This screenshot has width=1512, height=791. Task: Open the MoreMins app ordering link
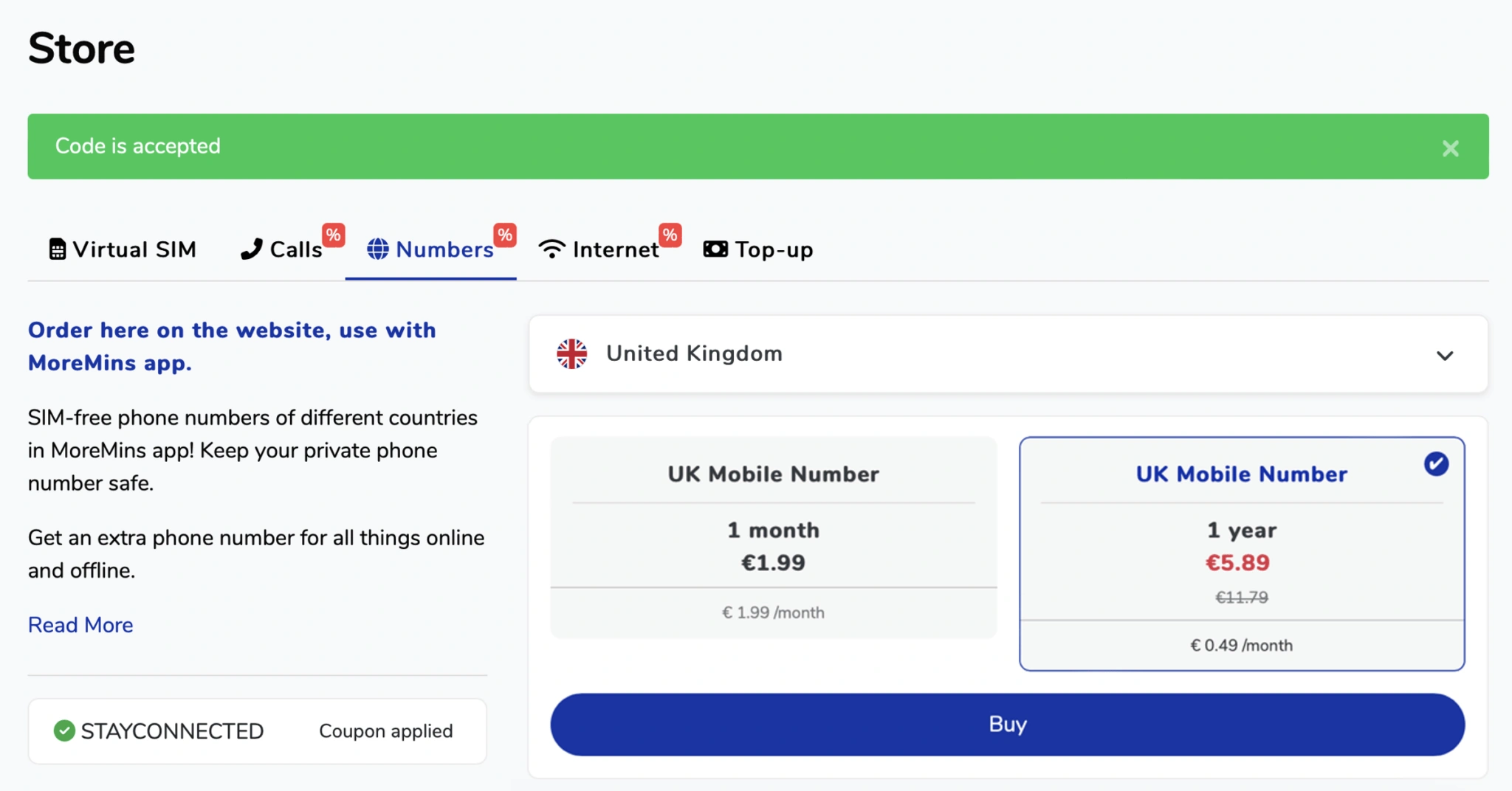231,346
